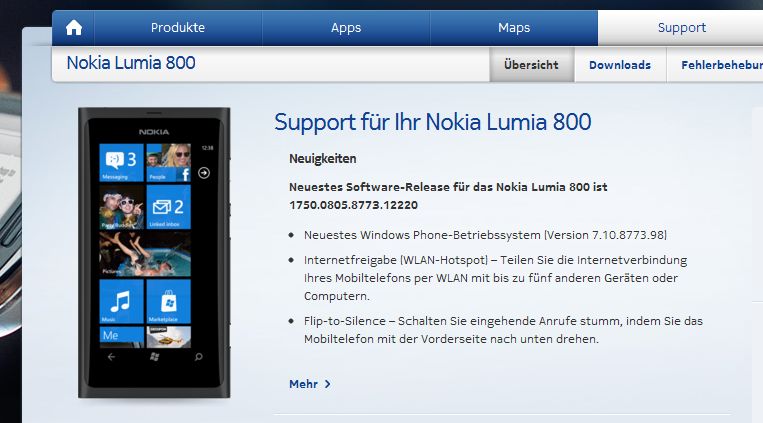The width and height of the screenshot is (763, 423).
Task: Click the People Facebook tile on phone
Action: 168,163
